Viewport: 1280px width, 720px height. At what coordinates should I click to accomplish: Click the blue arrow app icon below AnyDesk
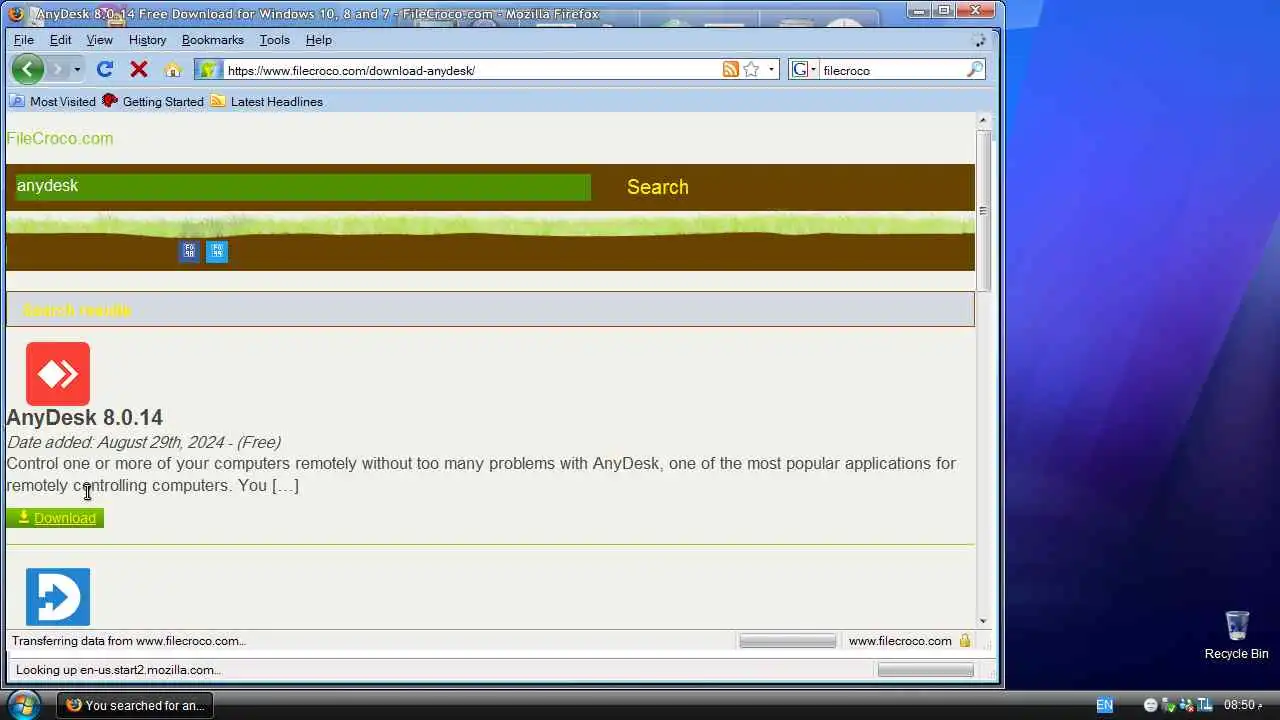pyautogui.click(x=58, y=597)
